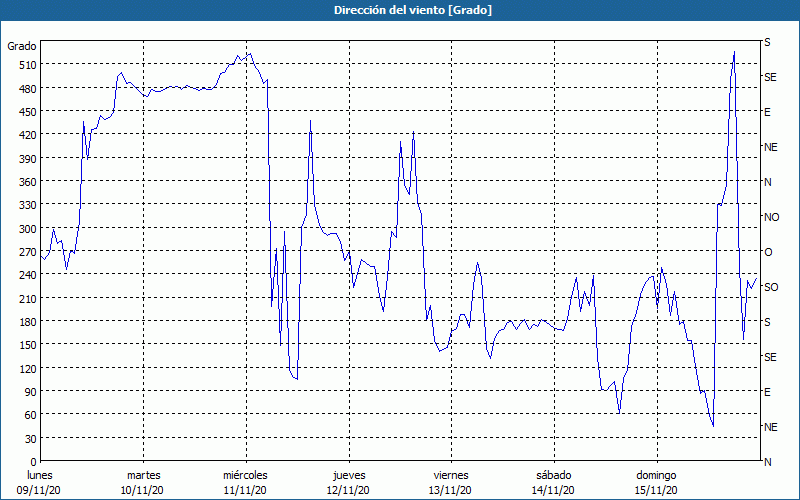
Task: Click the date 10/11/20
Action: click(142, 491)
